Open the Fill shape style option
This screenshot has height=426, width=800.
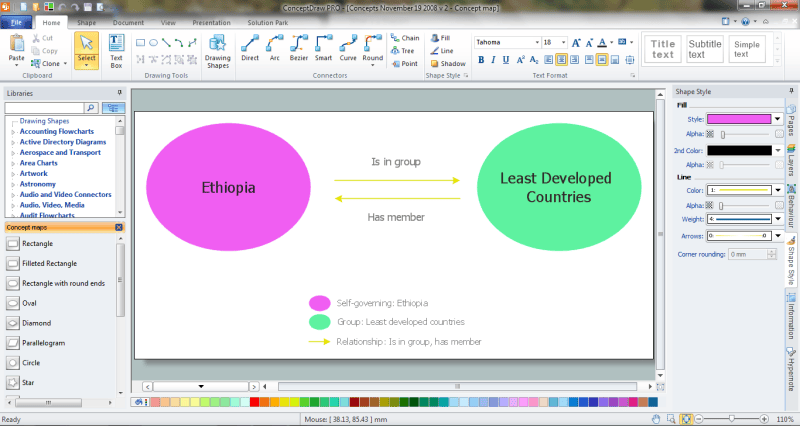click(x=440, y=38)
